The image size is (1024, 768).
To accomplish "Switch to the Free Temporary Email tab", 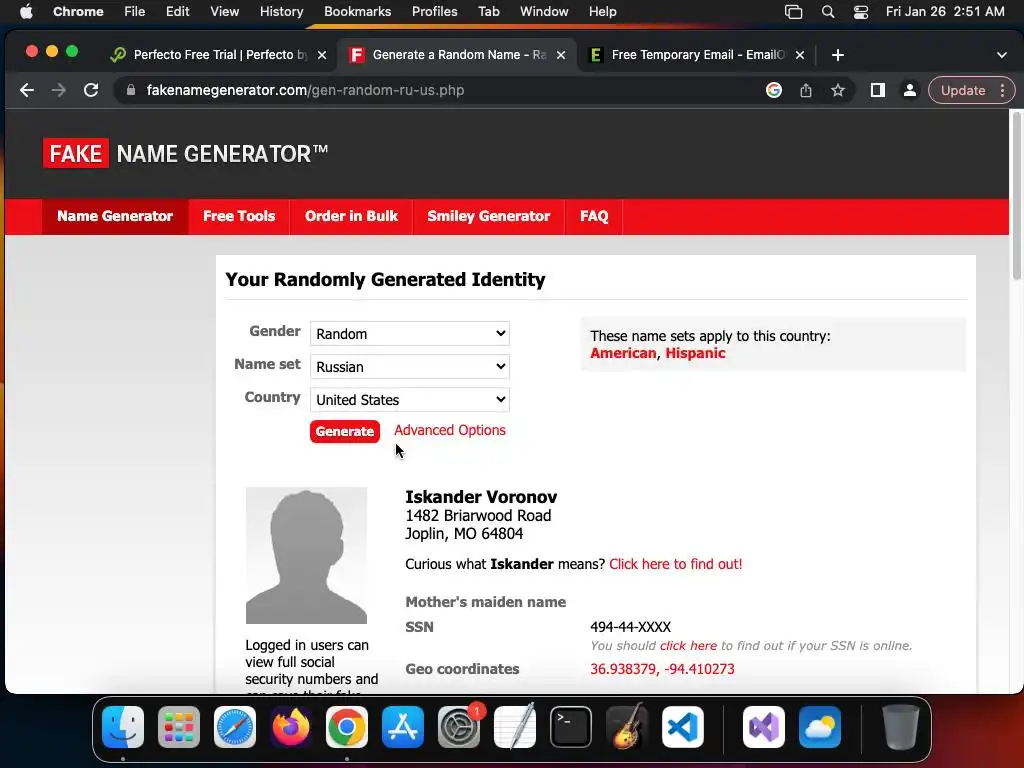I will point(697,55).
